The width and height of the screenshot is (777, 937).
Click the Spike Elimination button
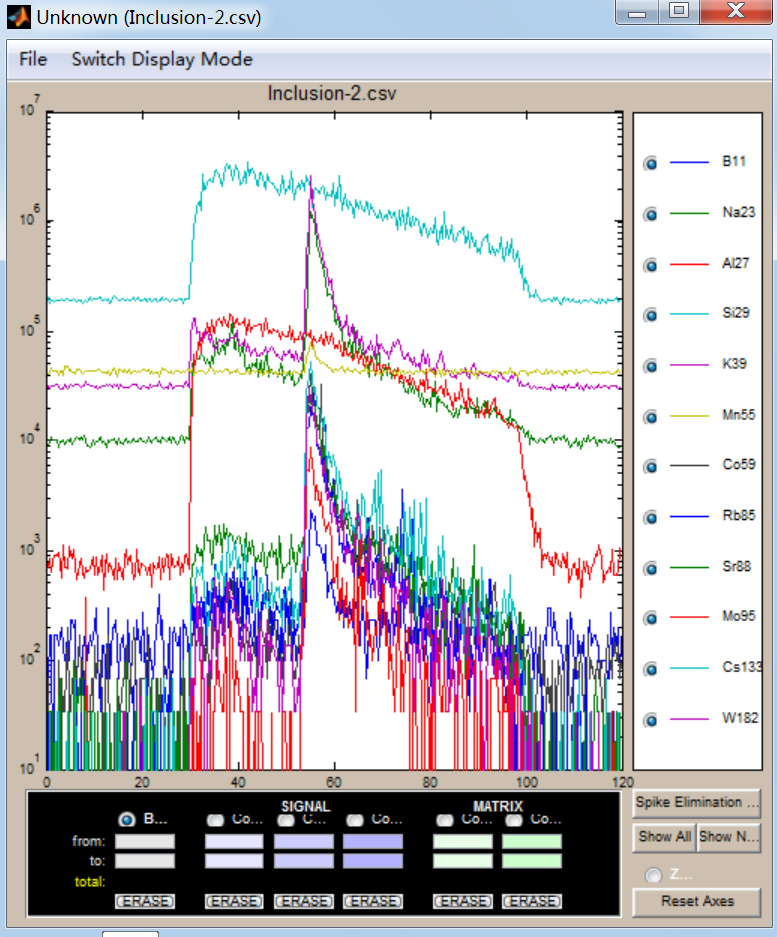pyautogui.click(x=697, y=803)
